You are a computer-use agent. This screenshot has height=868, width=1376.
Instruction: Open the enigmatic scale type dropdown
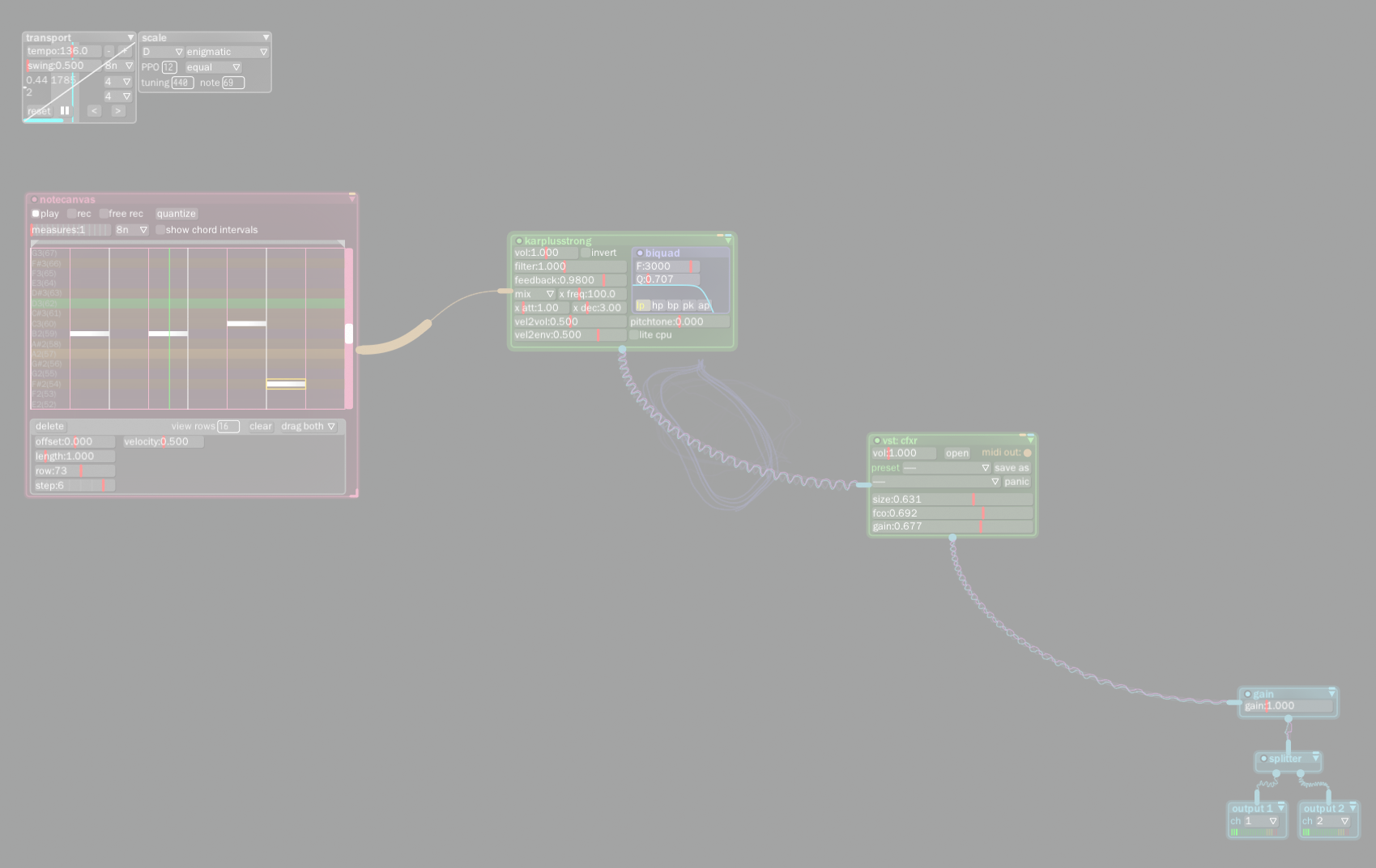[x=227, y=52]
